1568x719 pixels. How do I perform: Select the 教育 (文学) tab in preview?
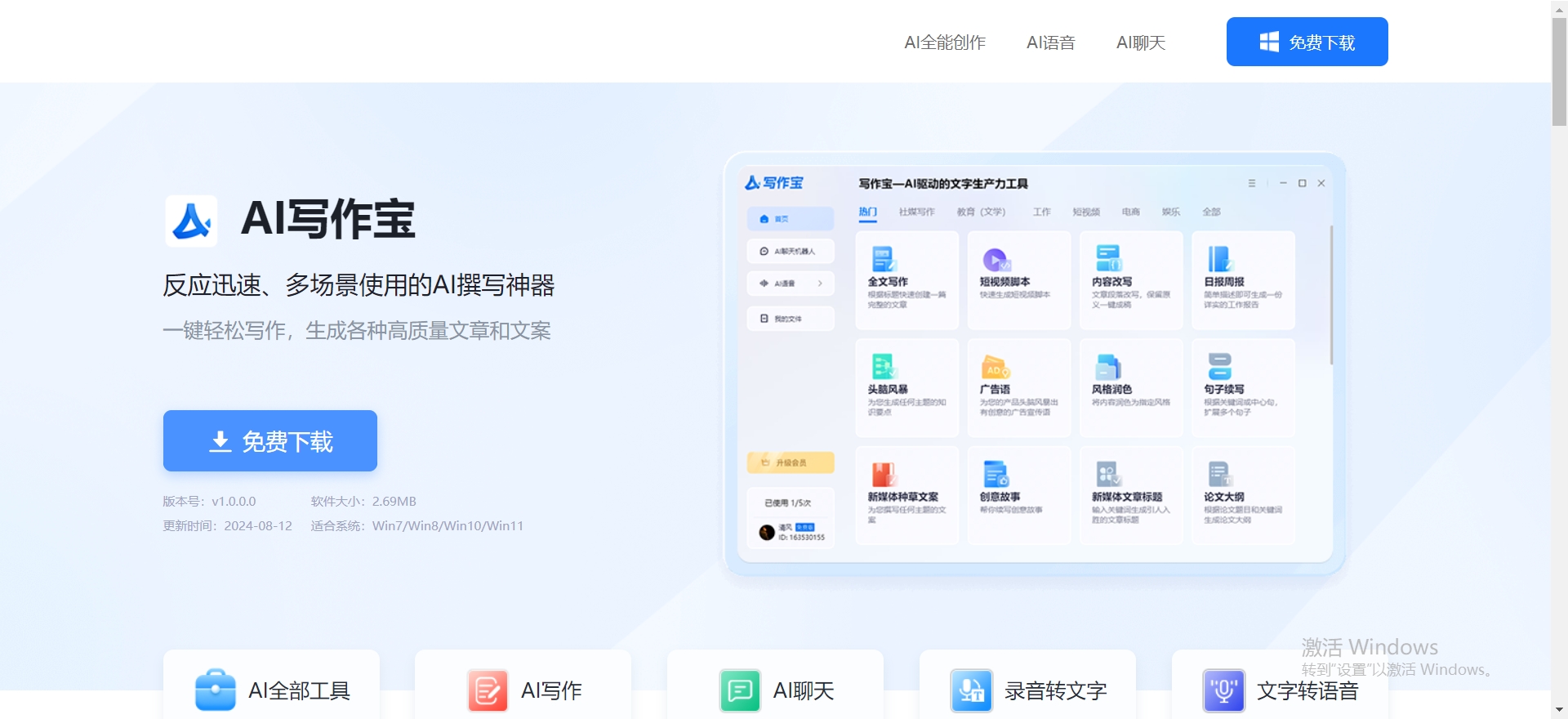click(981, 212)
